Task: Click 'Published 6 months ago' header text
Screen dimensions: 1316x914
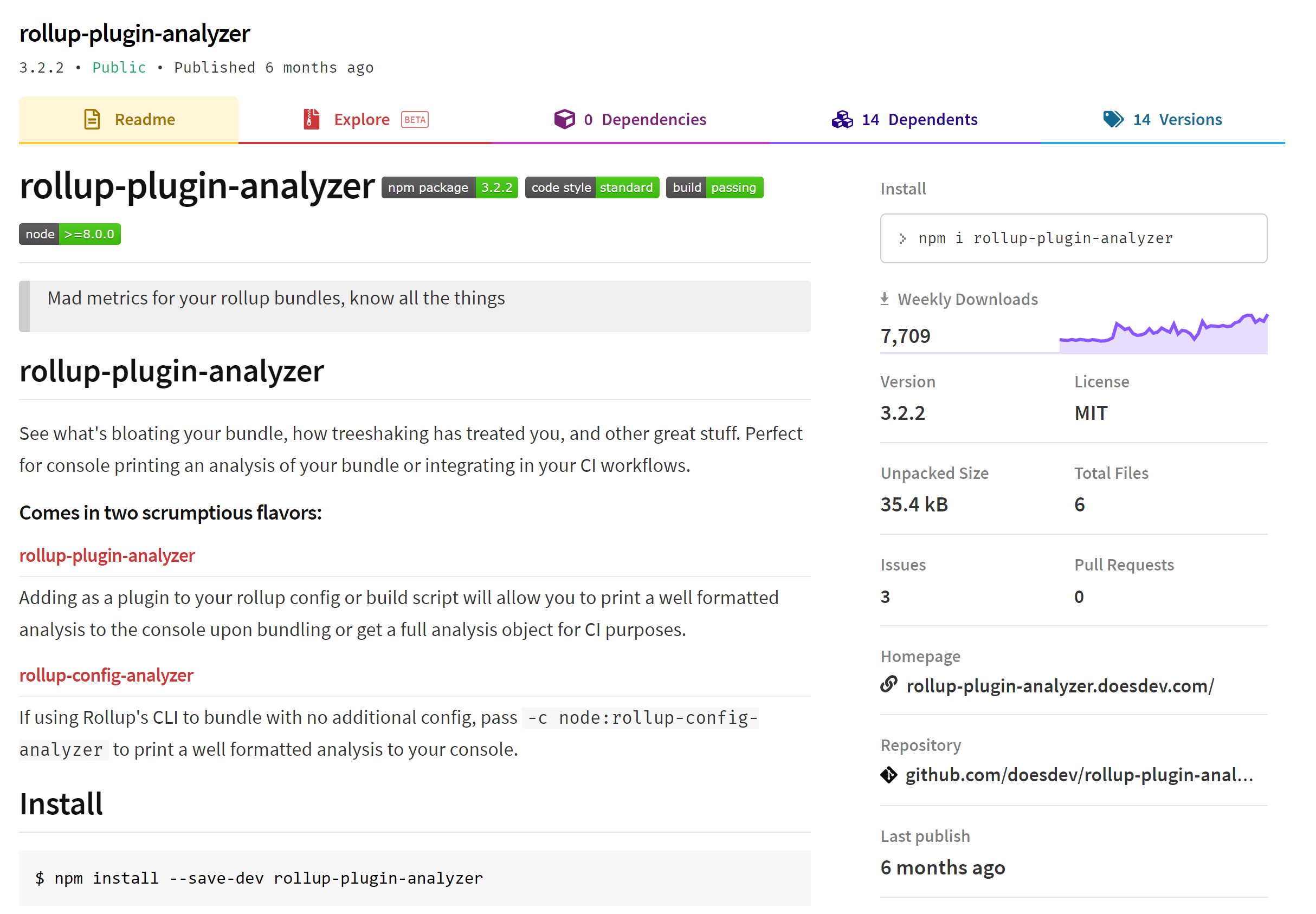Action: [x=274, y=68]
